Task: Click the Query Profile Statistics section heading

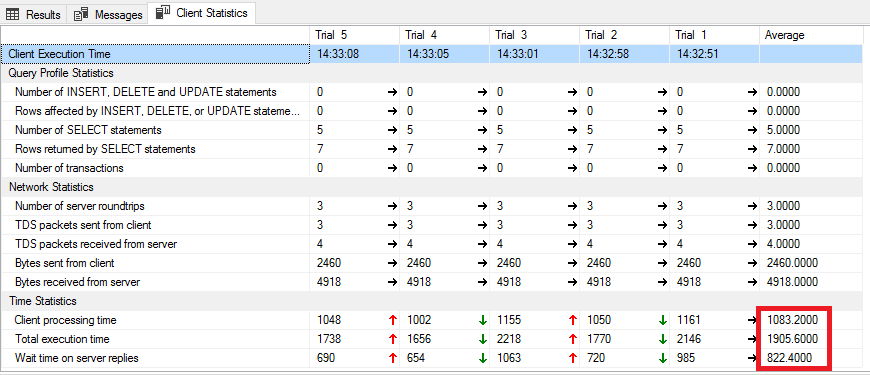Action: tap(61, 73)
